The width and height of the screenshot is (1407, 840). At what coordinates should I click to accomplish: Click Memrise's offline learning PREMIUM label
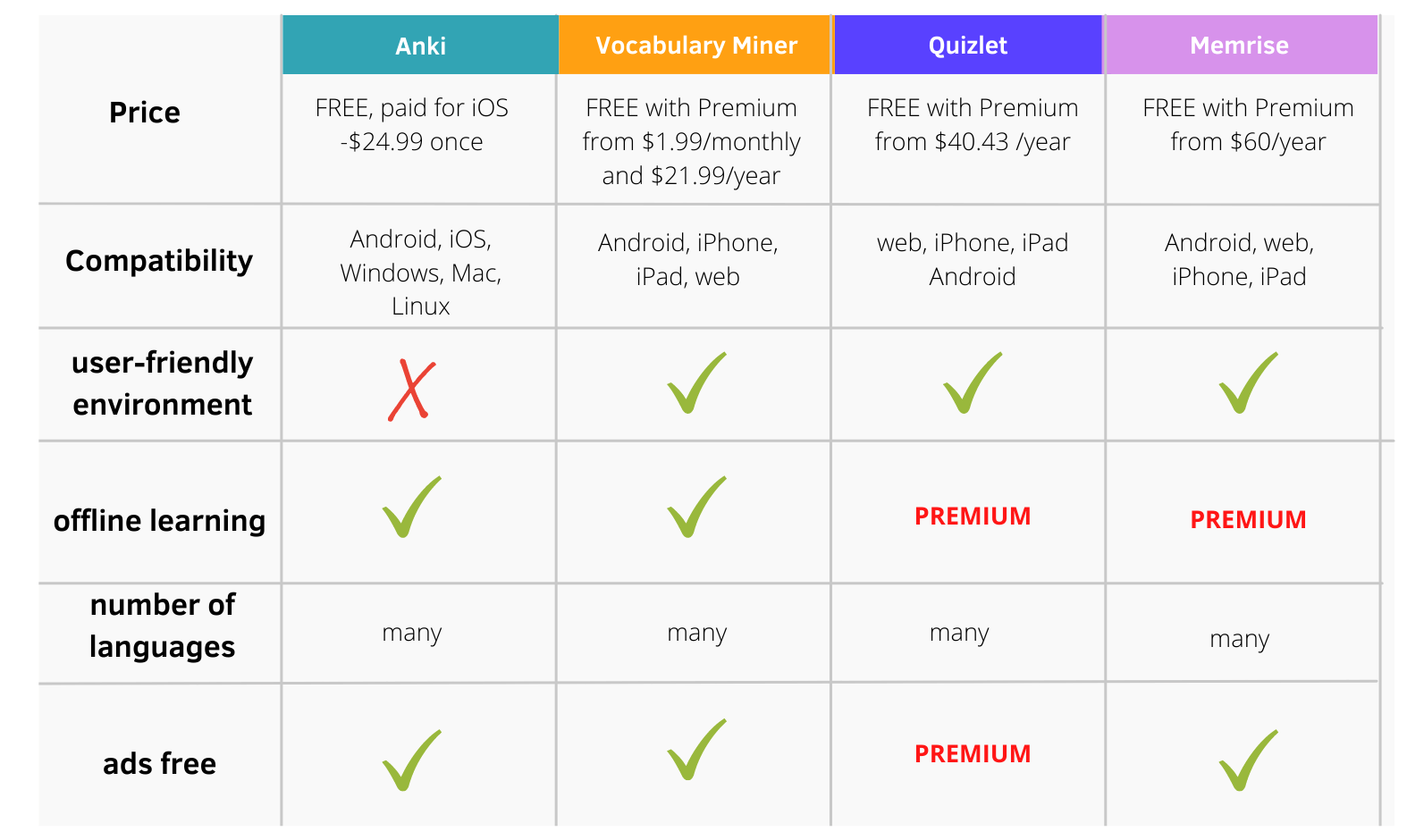1248,520
